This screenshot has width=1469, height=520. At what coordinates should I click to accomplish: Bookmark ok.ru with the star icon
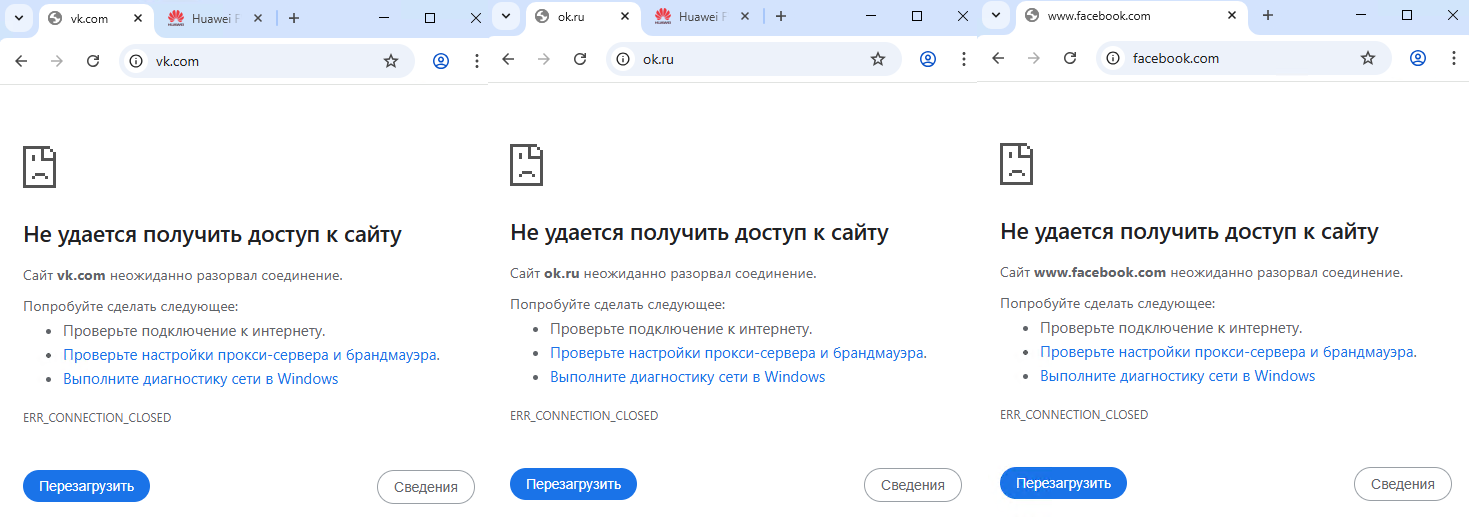pyautogui.click(x=878, y=59)
